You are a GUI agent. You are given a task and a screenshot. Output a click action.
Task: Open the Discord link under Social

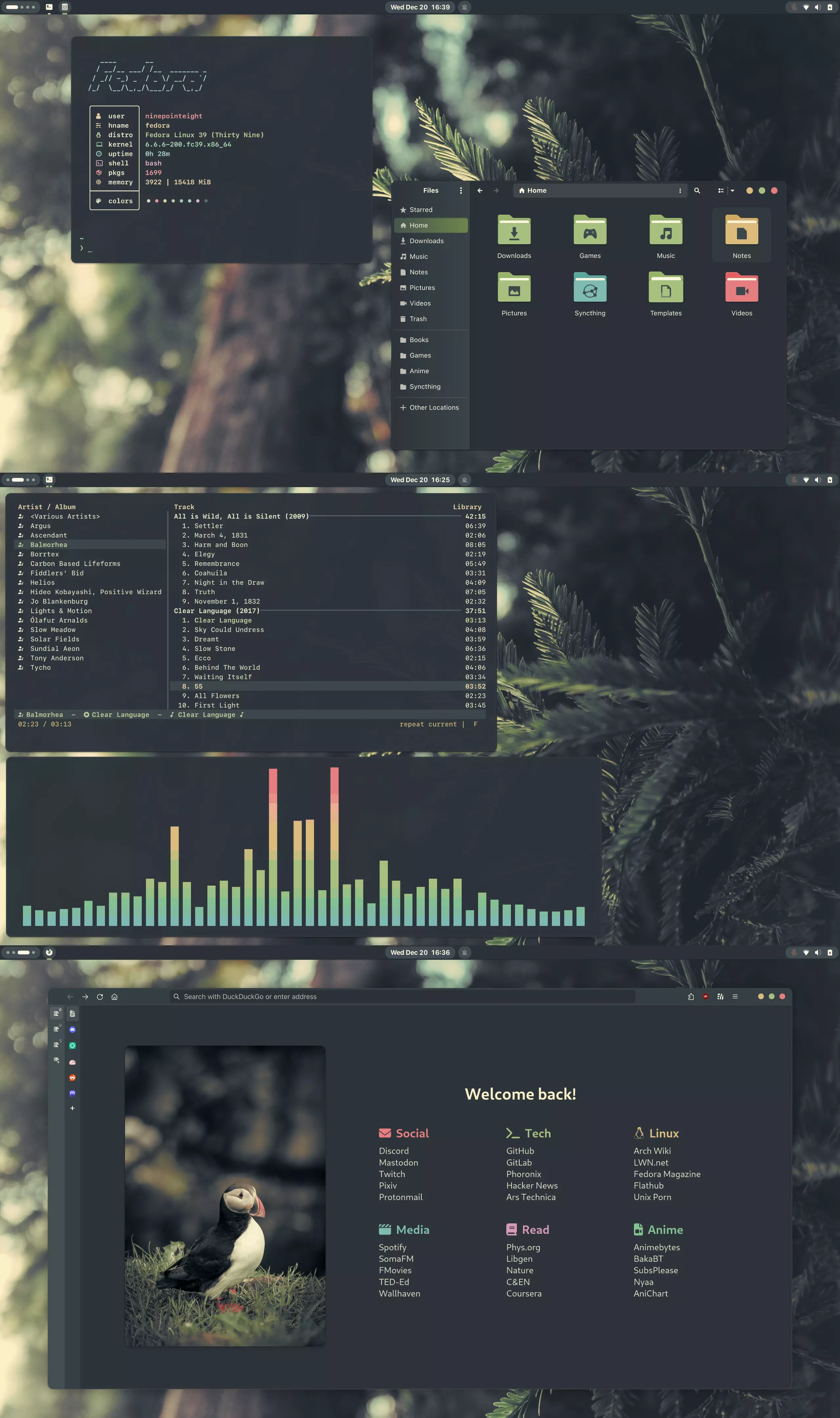pos(394,1151)
